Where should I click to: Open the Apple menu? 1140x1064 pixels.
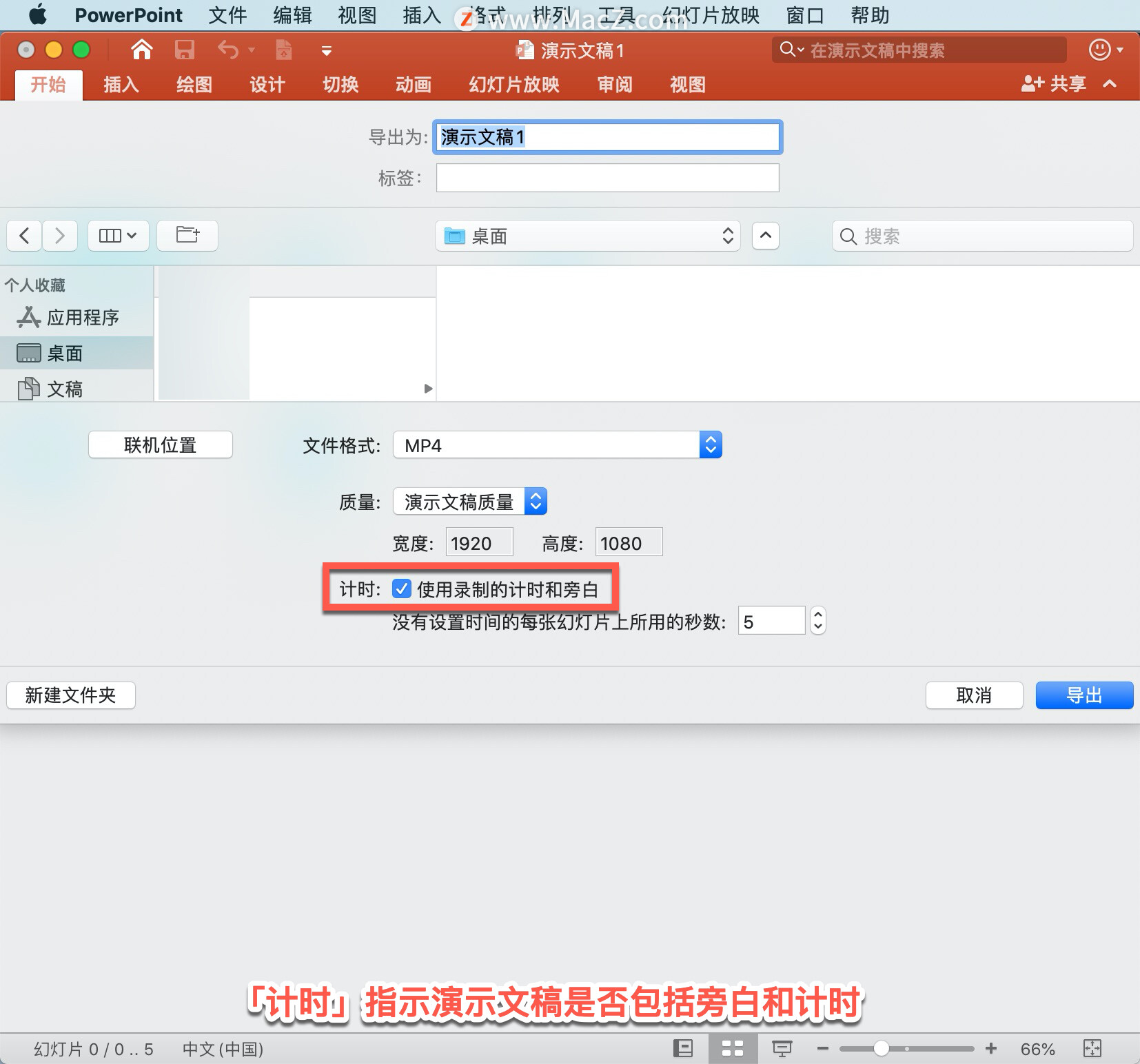pos(38,14)
